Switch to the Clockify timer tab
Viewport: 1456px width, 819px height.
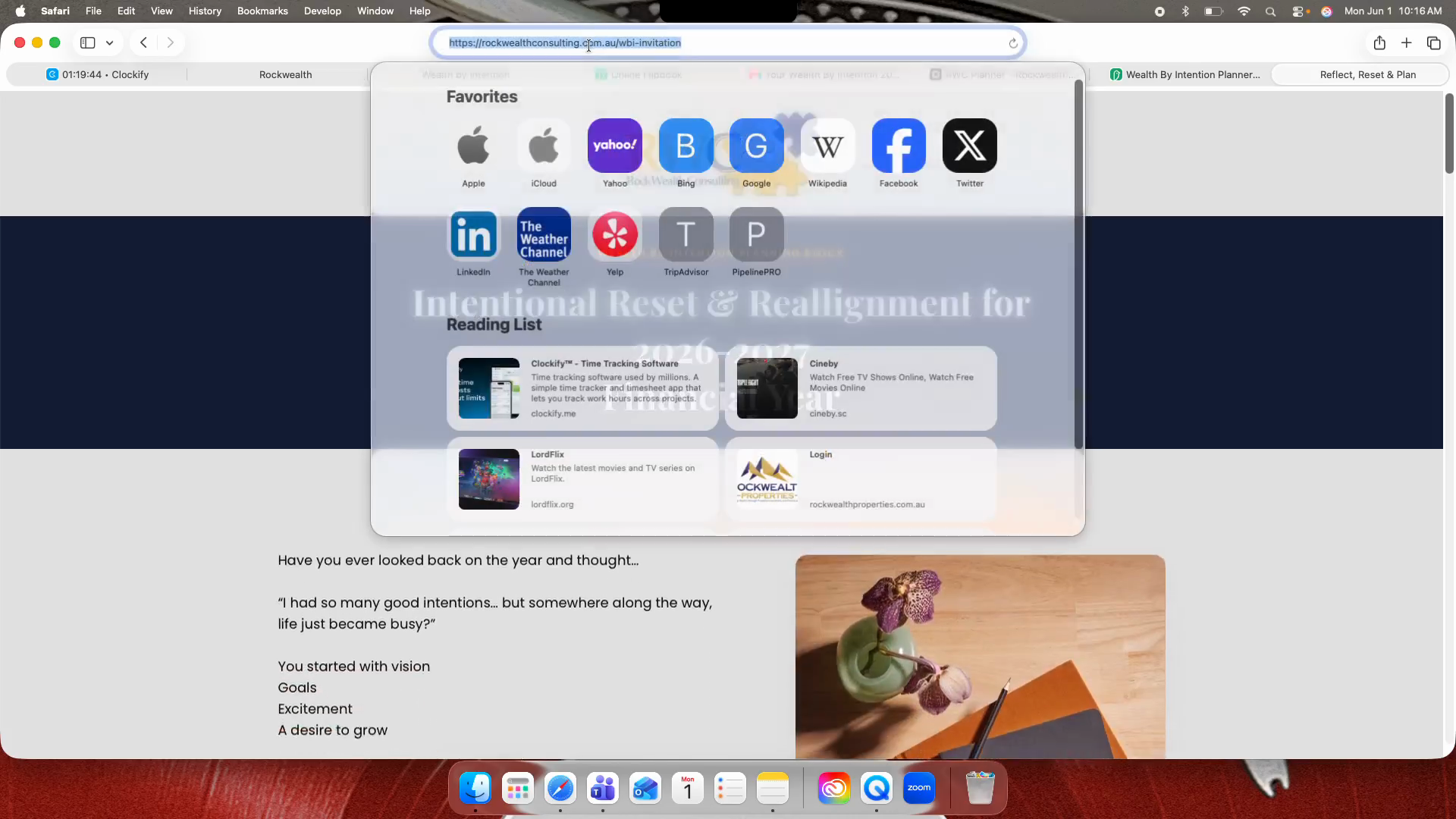coord(97,74)
